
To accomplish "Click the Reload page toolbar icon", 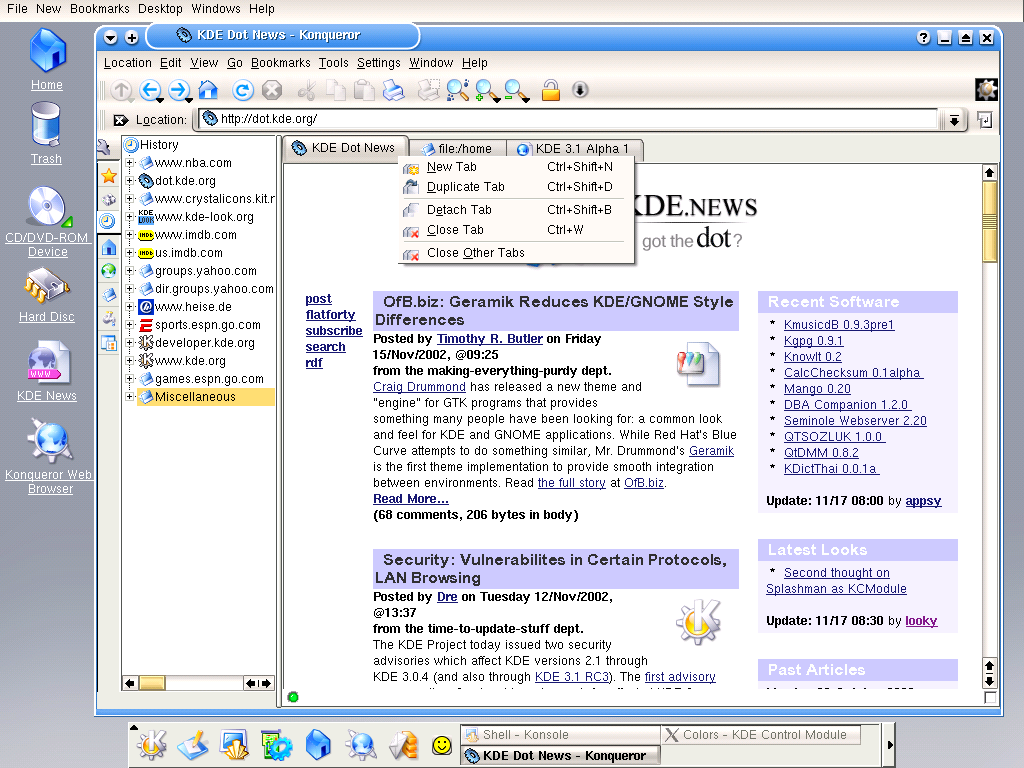I will click(x=242, y=91).
